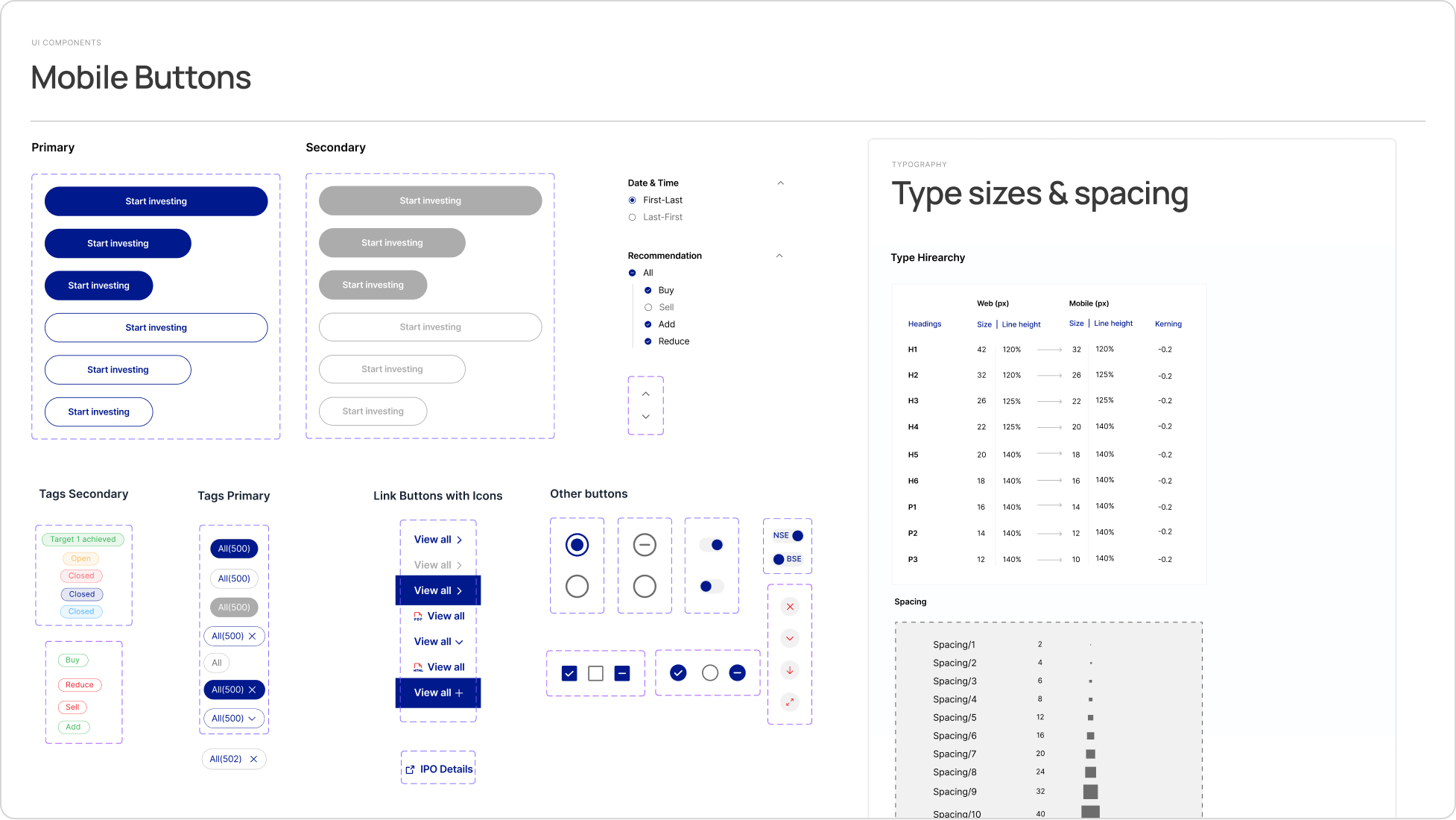Click the green Add tag
This screenshot has width=1456, height=820.
tap(73, 728)
